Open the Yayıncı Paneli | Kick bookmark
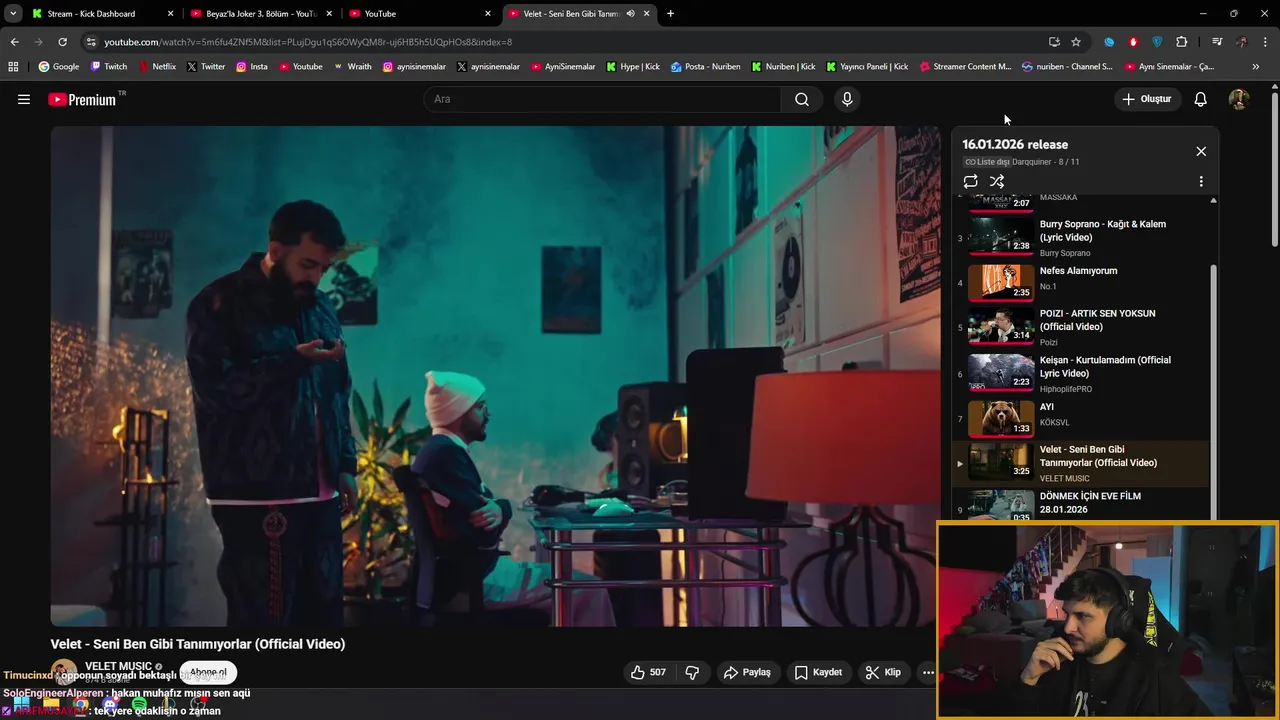Image resolution: width=1280 pixels, height=720 pixels. [867, 67]
